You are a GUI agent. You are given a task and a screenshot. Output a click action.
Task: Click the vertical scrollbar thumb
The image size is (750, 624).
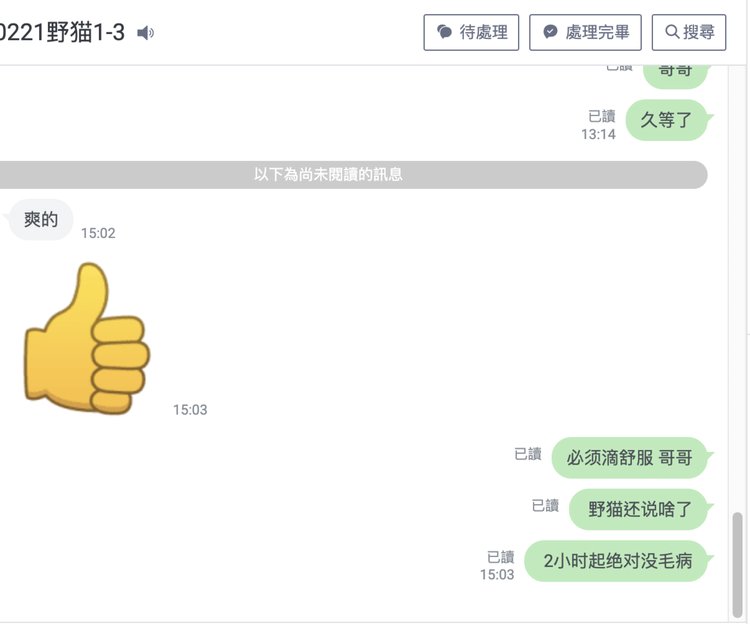(x=737, y=565)
